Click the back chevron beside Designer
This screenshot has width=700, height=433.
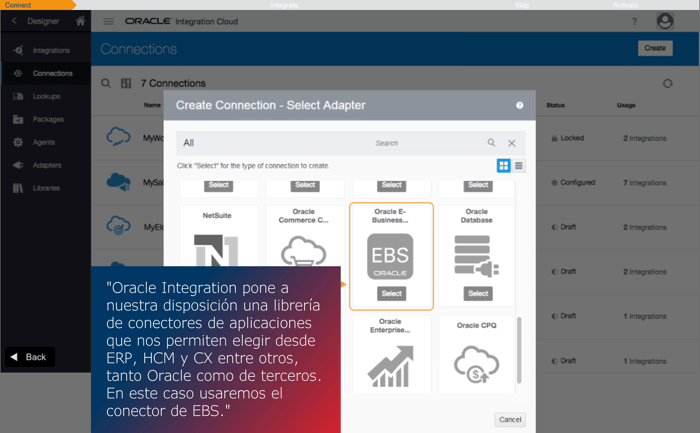pos(14,21)
